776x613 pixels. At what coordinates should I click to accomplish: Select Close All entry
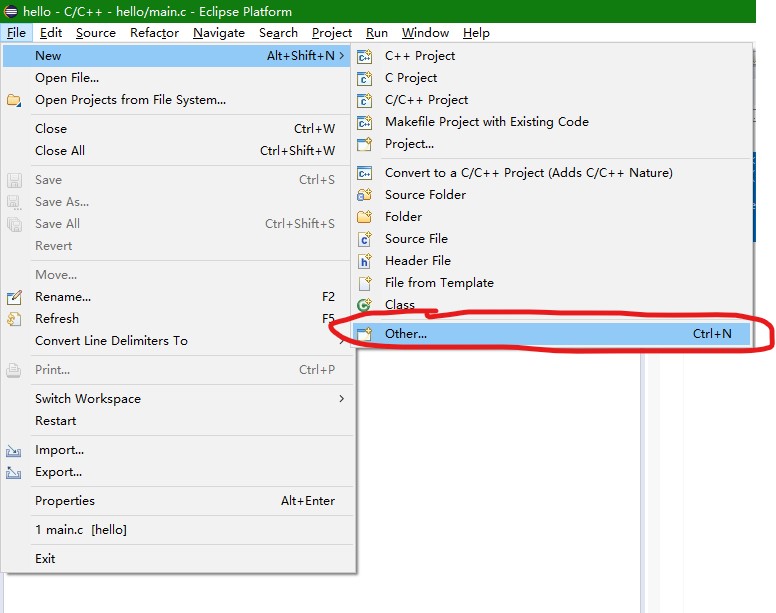pyautogui.click(x=178, y=150)
